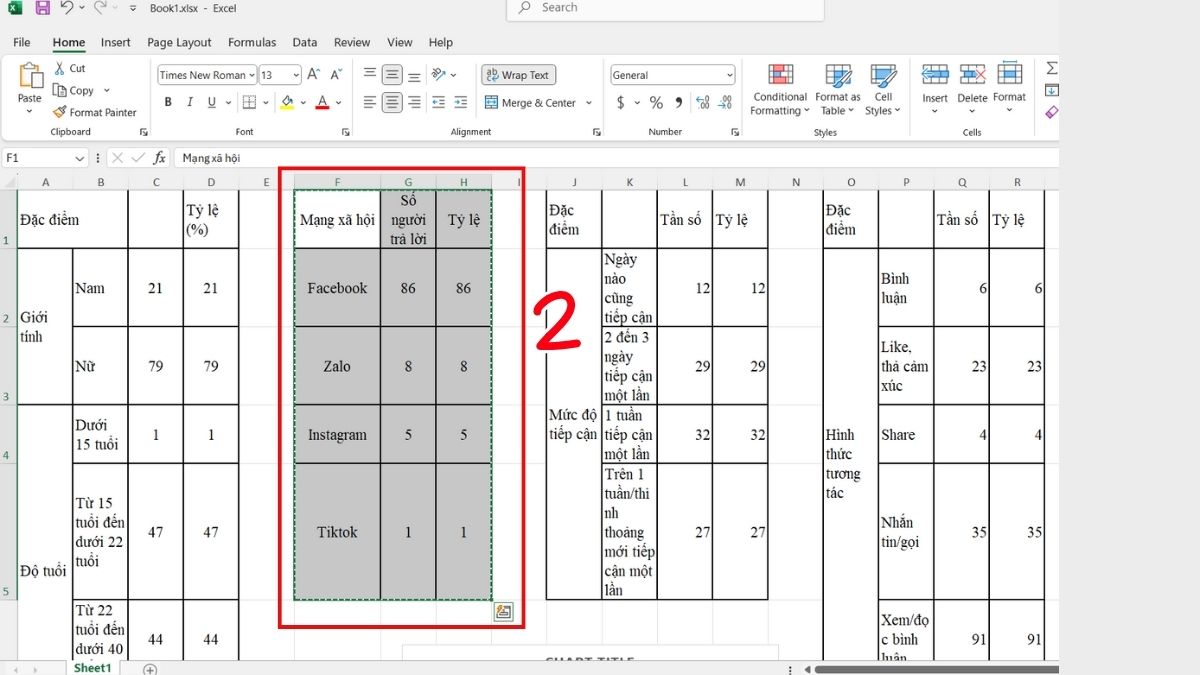Open the Font Color dropdown arrow

(x=338, y=102)
